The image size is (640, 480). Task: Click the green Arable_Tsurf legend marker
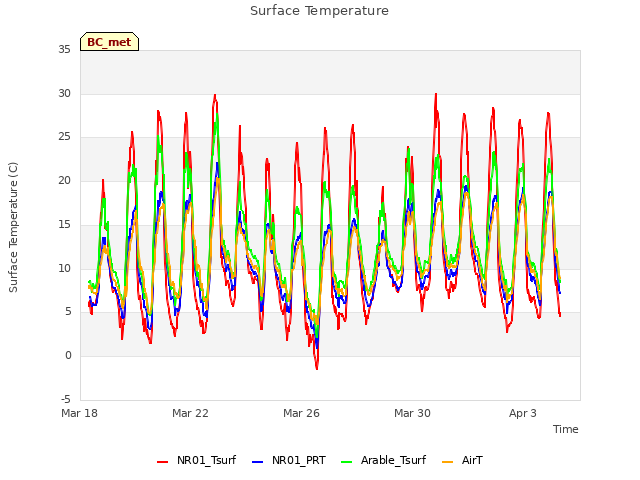(346, 462)
